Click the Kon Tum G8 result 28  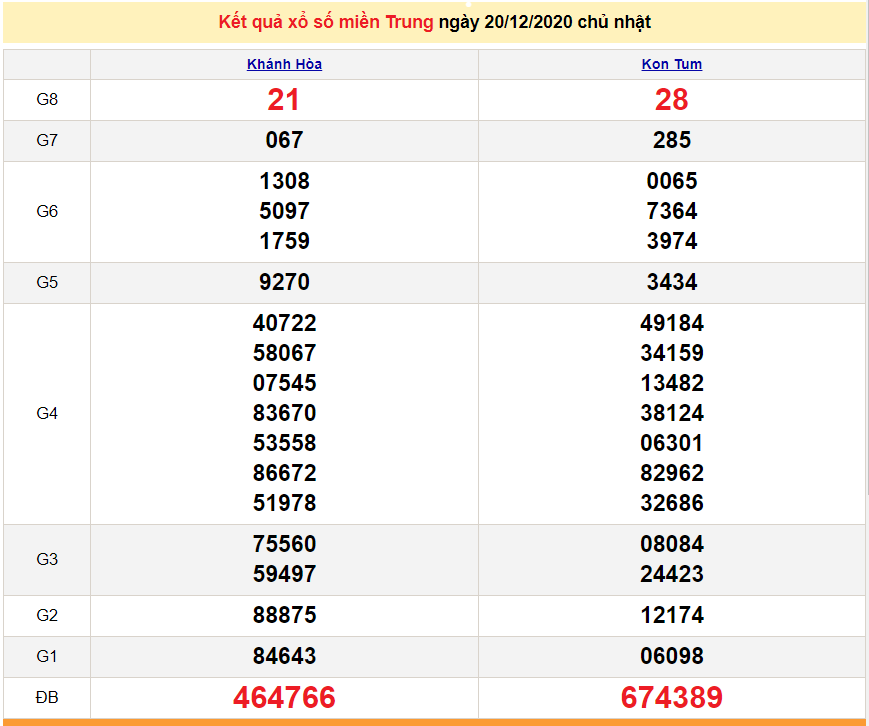tap(671, 99)
